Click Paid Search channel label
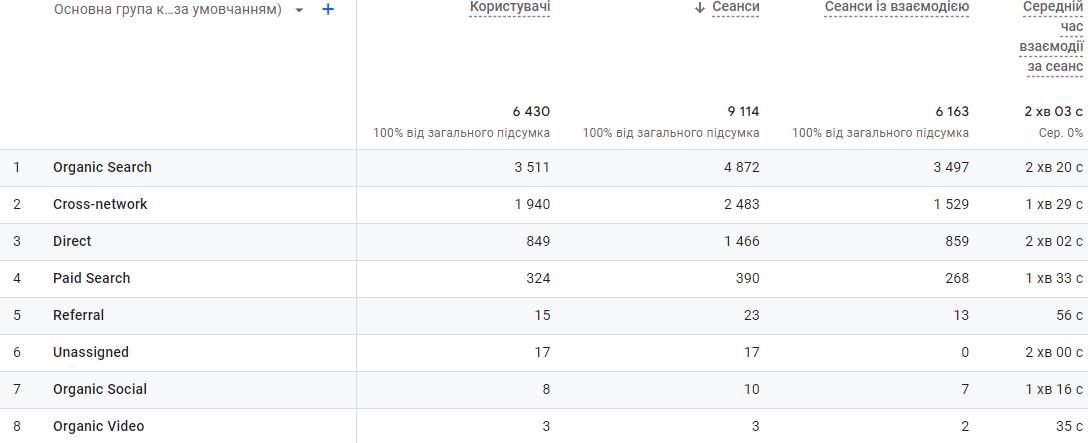 point(91,278)
